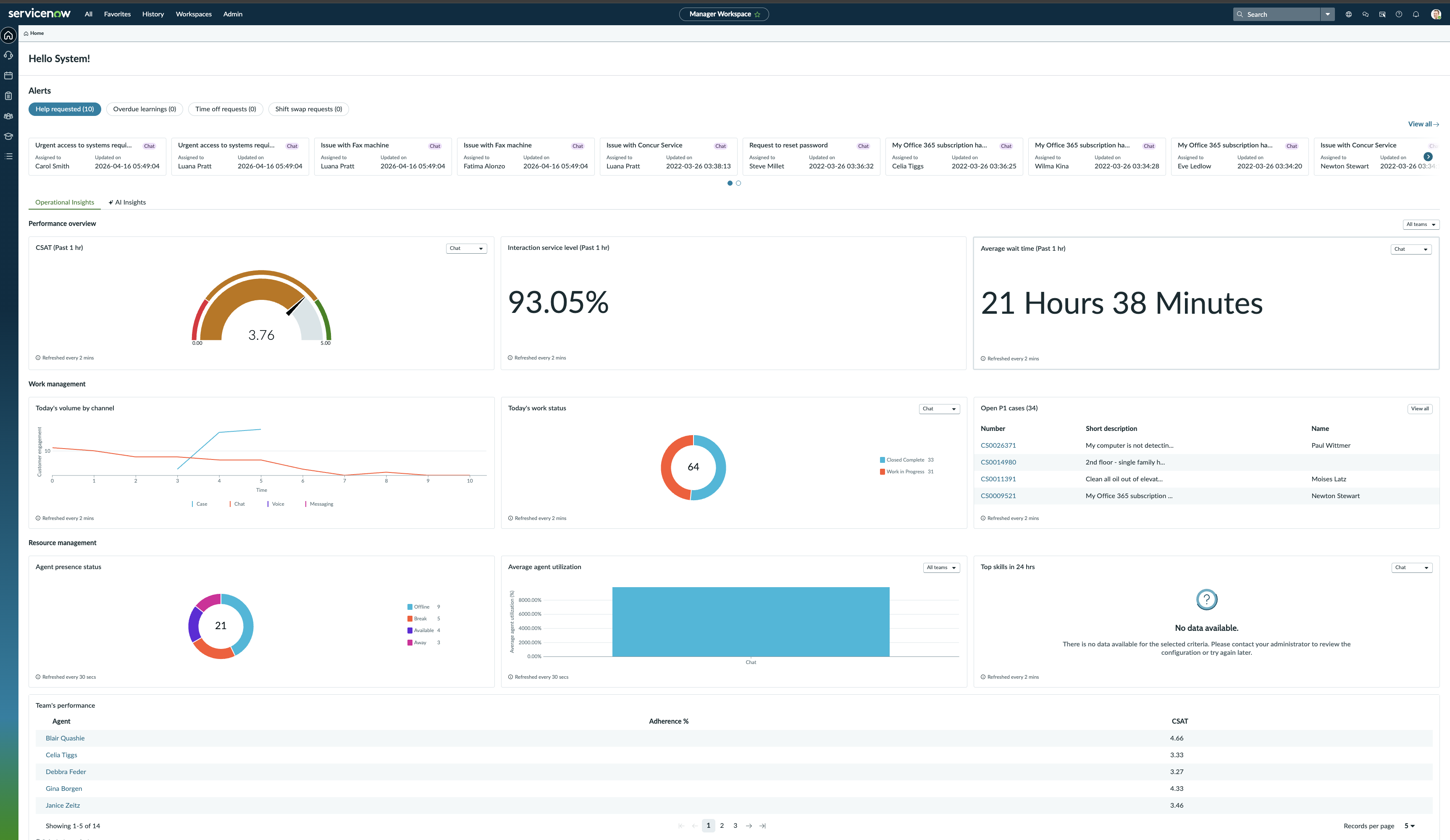The width and height of the screenshot is (1450, 840).
Task: Open the help question mark icon
Action: (1399, 14)
